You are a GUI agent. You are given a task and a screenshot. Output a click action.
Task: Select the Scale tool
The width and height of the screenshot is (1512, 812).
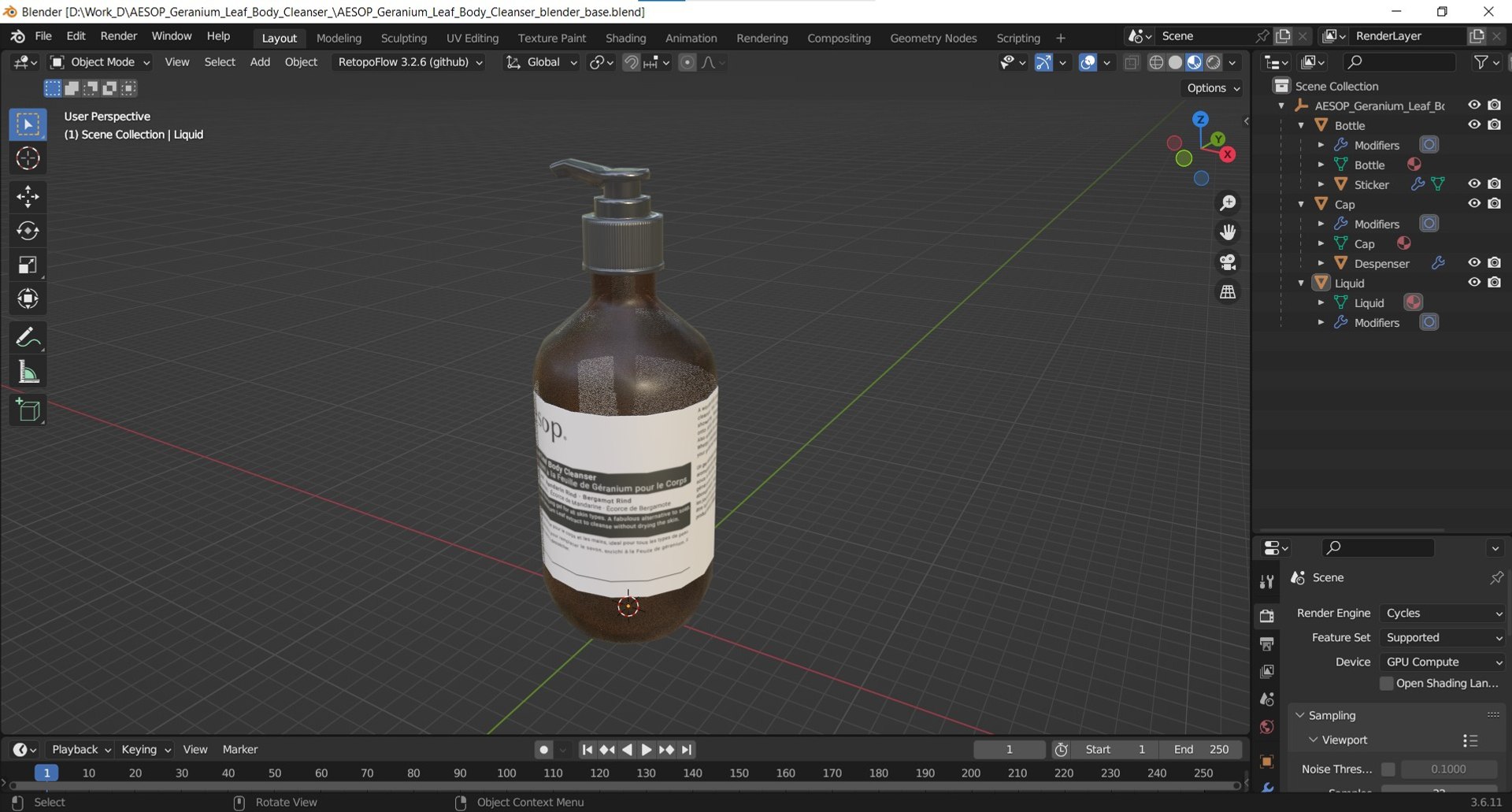coord(28,265)
